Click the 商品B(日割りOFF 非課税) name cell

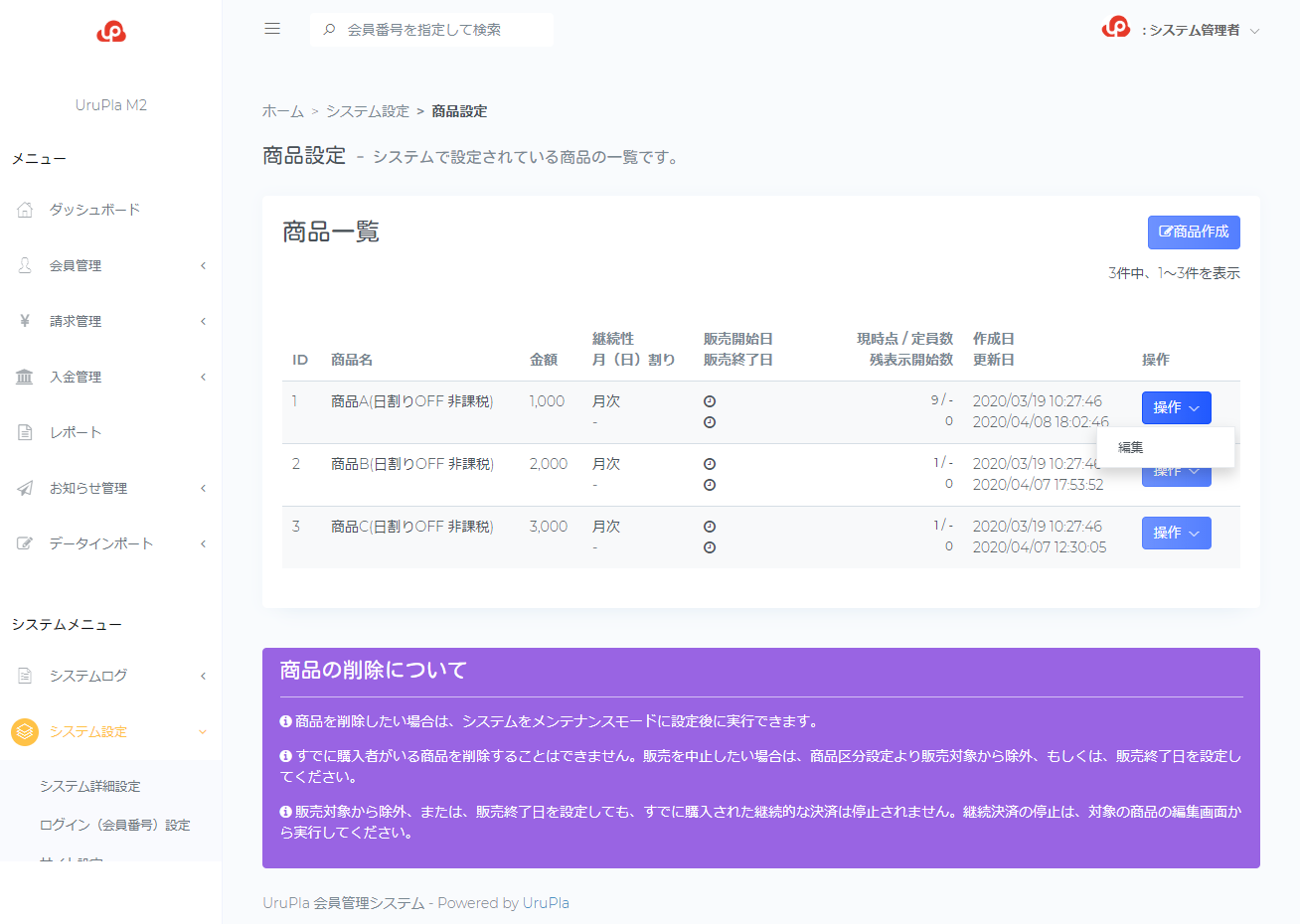point(412,464)
